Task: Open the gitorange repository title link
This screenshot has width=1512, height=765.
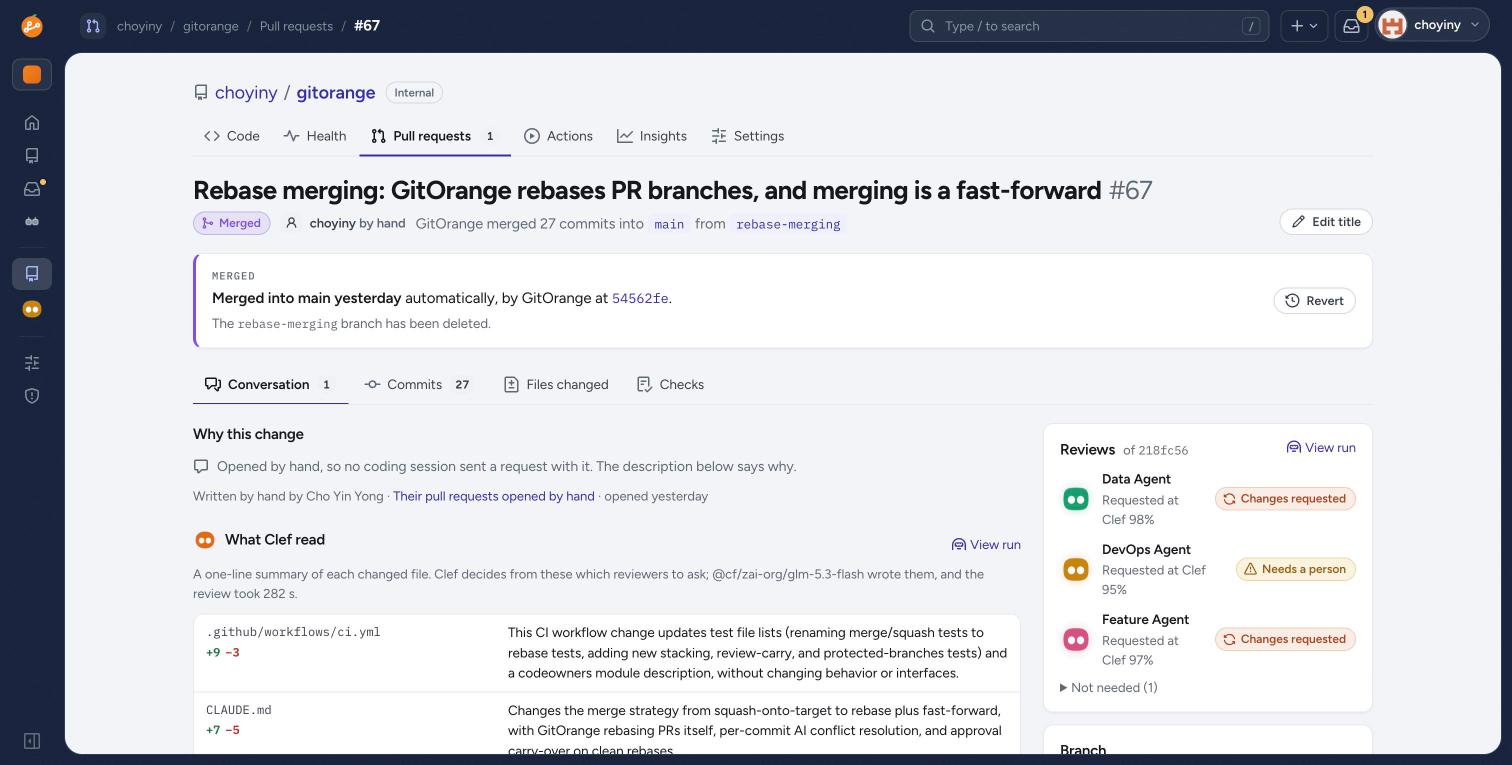Action: pyautogui.click(x=336, y=92)
